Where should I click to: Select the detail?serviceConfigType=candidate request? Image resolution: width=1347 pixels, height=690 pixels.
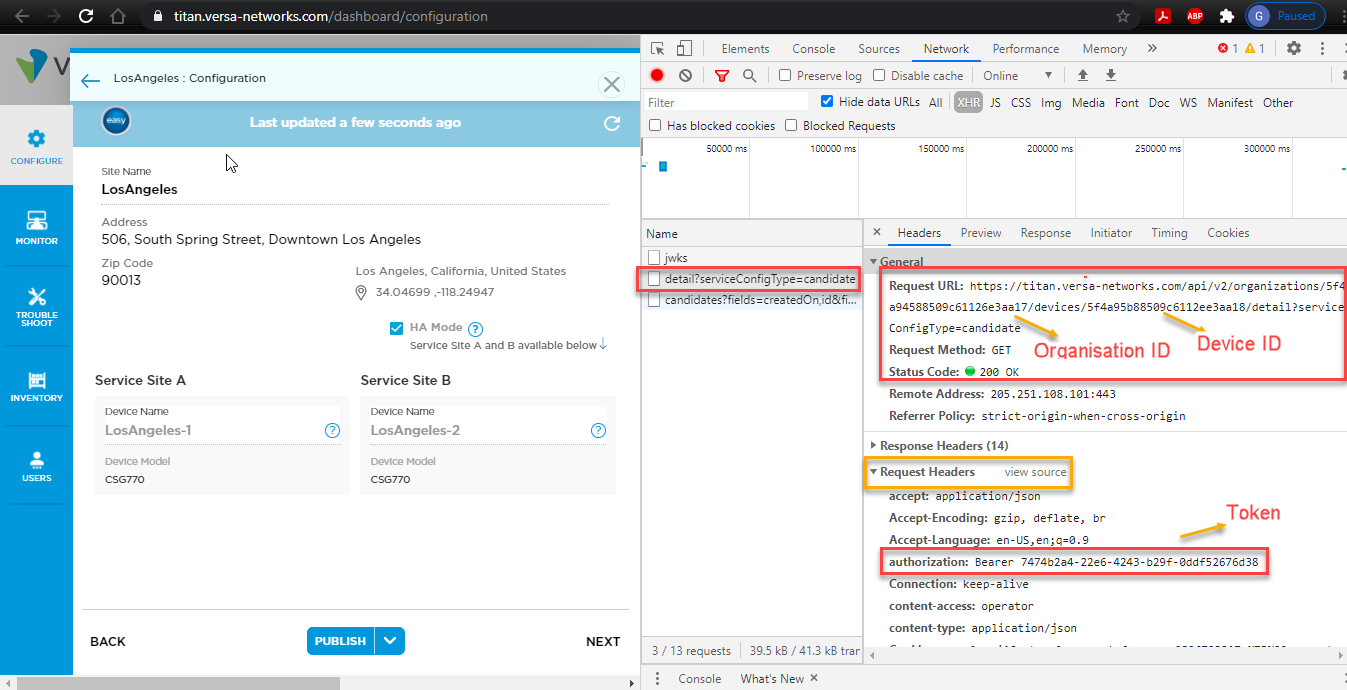(752, 279)
